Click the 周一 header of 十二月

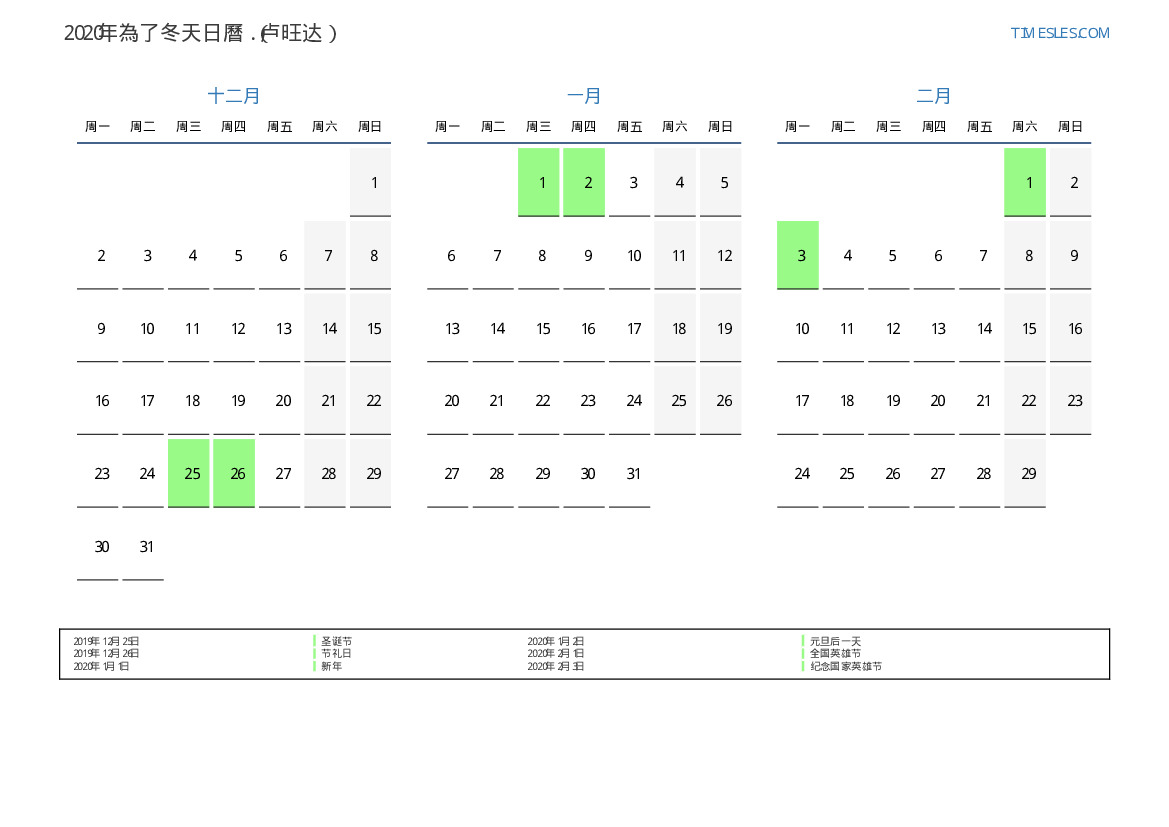coord(98,127)
